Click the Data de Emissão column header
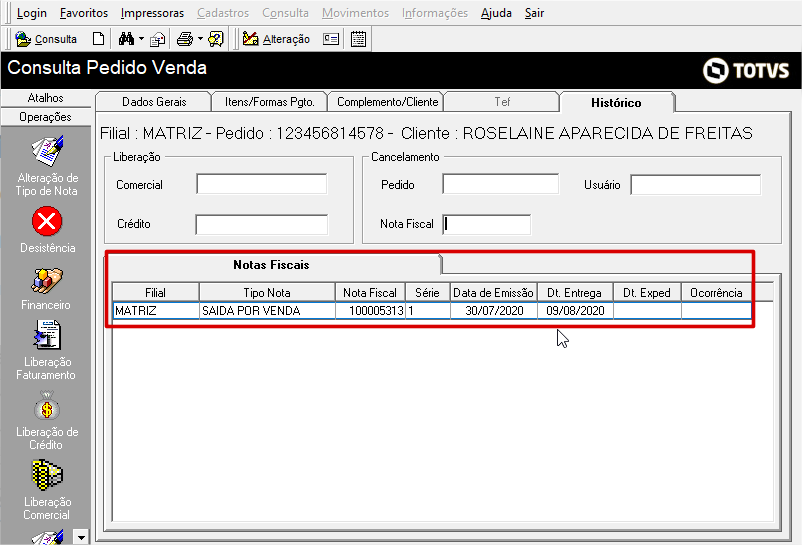The image size is (802, 545). click(x=493, y=292)
